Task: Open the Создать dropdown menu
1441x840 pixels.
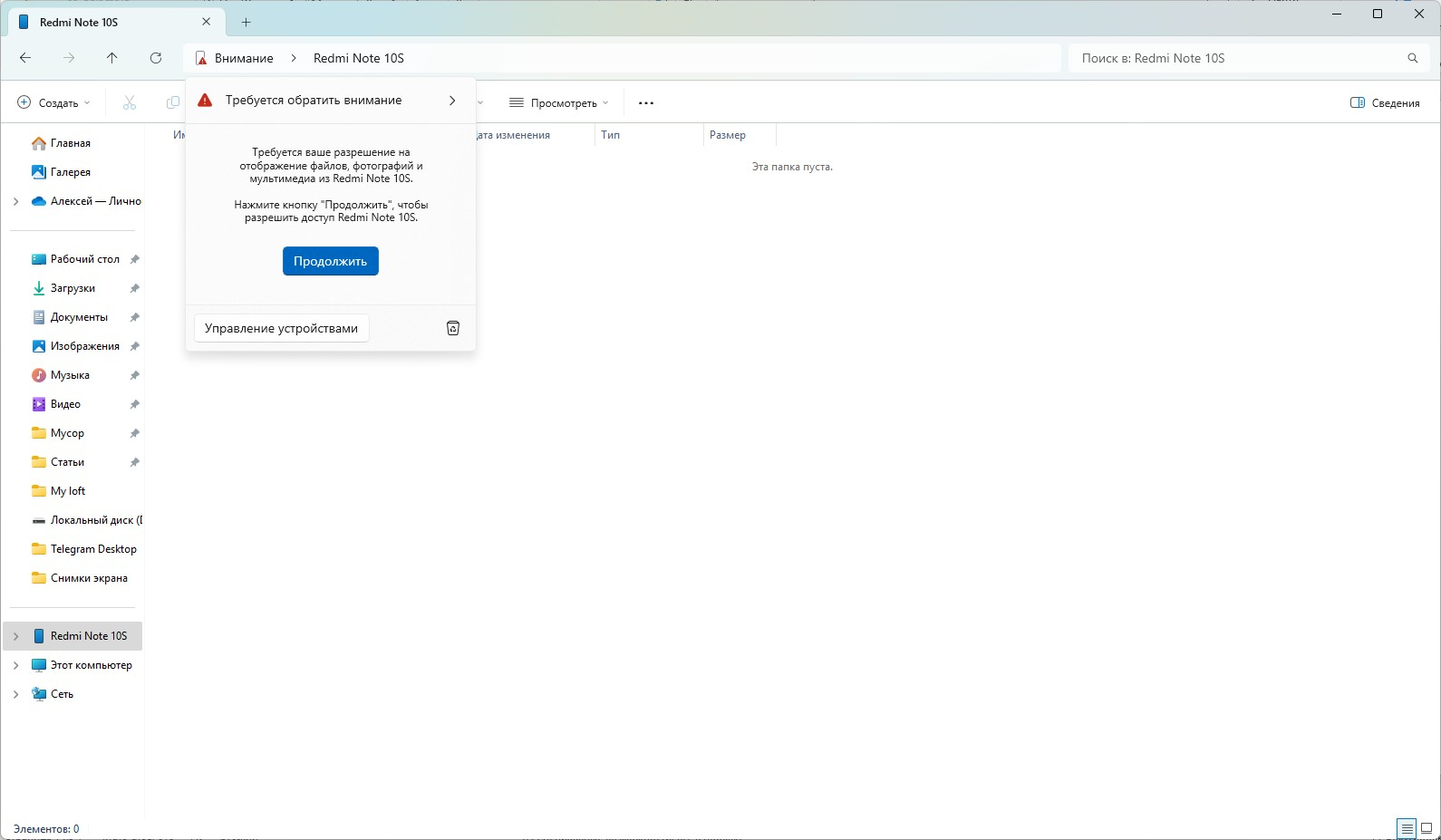Action: point(54,103)
